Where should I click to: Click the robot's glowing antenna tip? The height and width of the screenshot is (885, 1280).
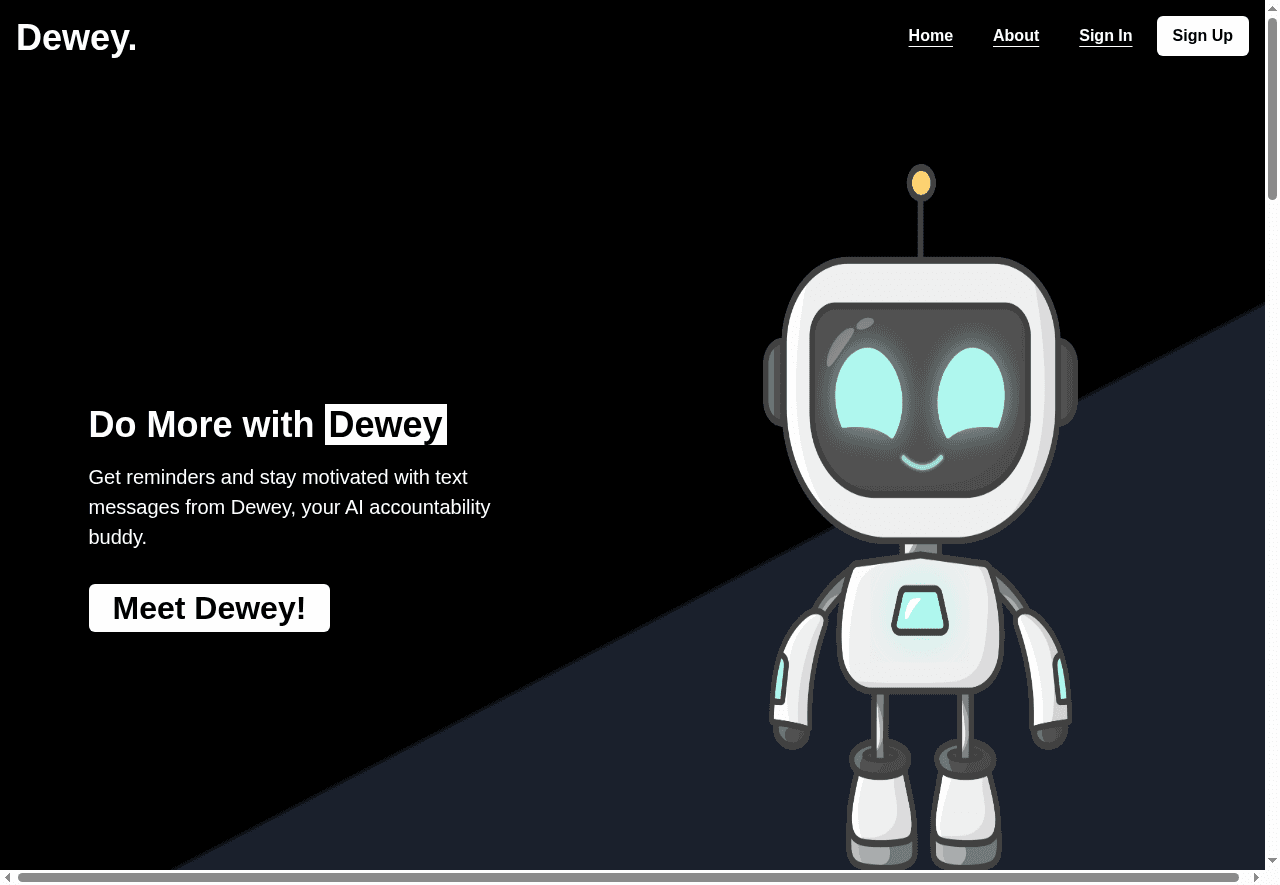[x=920, y=182]
